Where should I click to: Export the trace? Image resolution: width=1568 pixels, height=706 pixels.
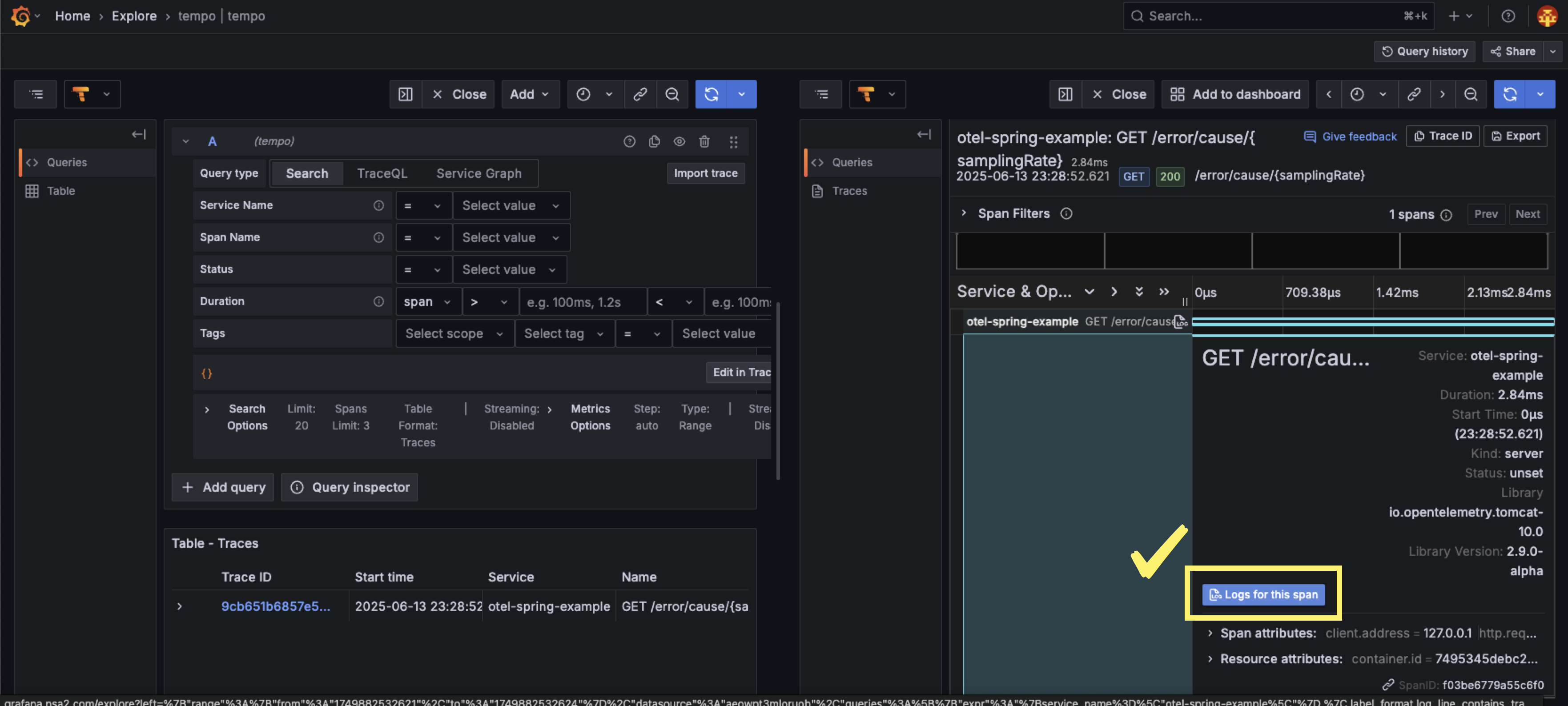tap(1515, 136)
